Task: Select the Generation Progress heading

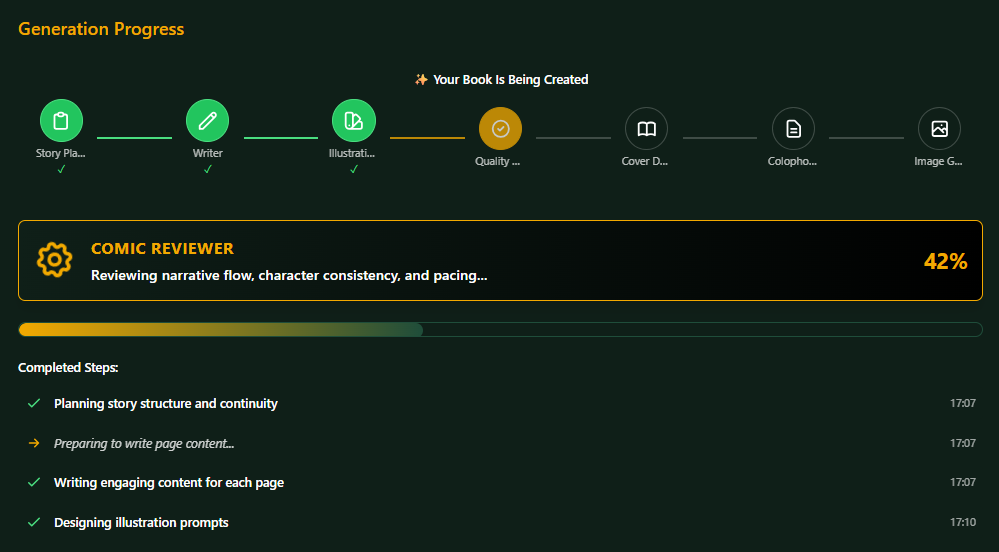Action: click(101, 29)
